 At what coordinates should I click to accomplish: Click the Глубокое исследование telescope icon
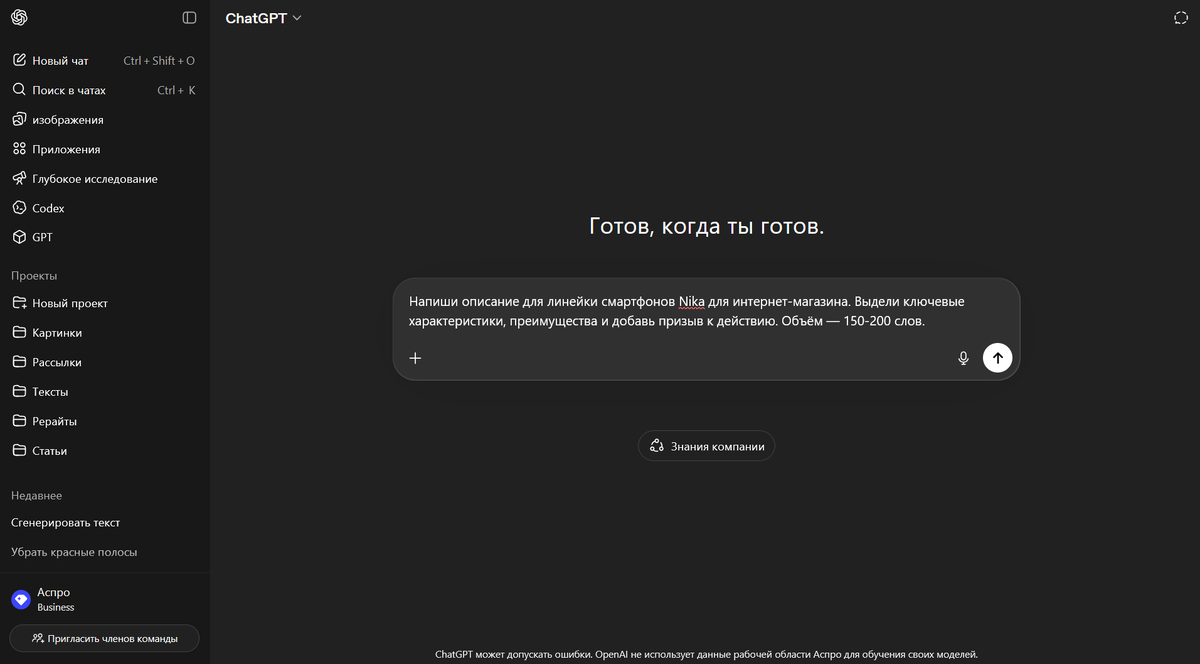(x=19, y=179)
